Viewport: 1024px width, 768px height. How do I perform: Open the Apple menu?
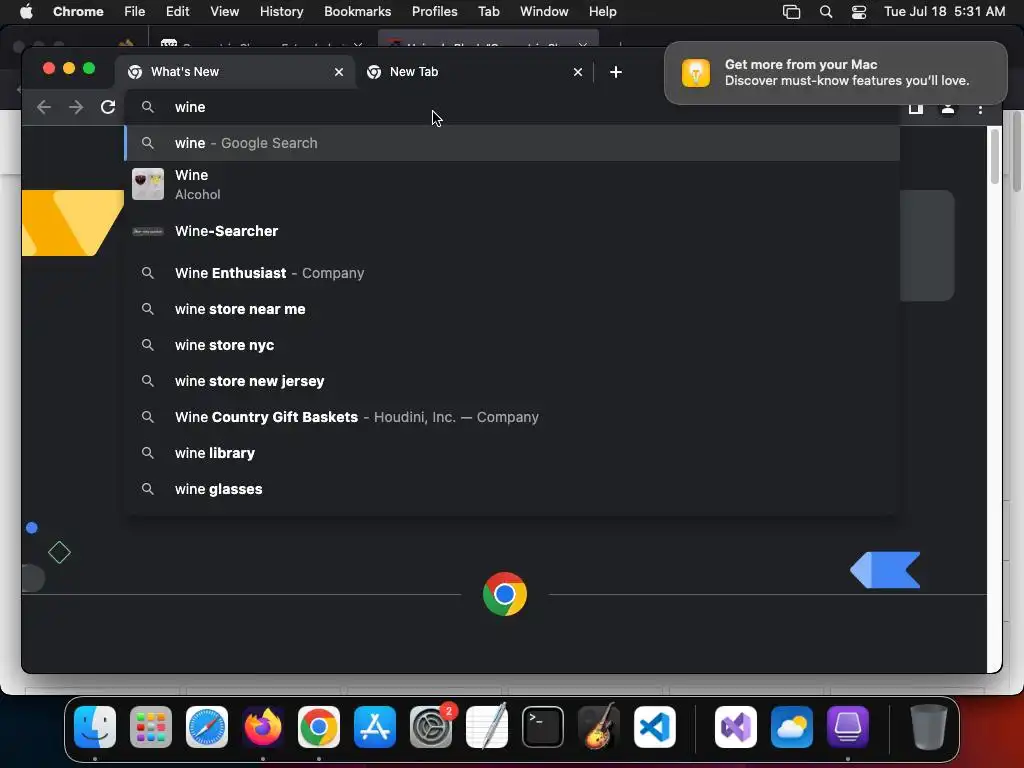pyautogui.click(x=26, y=12)
